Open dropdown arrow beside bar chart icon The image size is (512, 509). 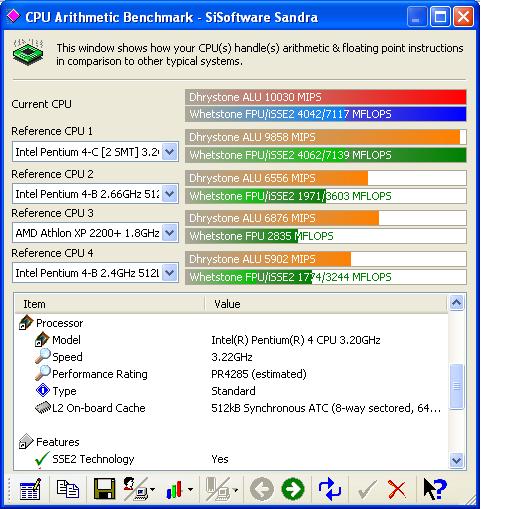click(190, 489)
